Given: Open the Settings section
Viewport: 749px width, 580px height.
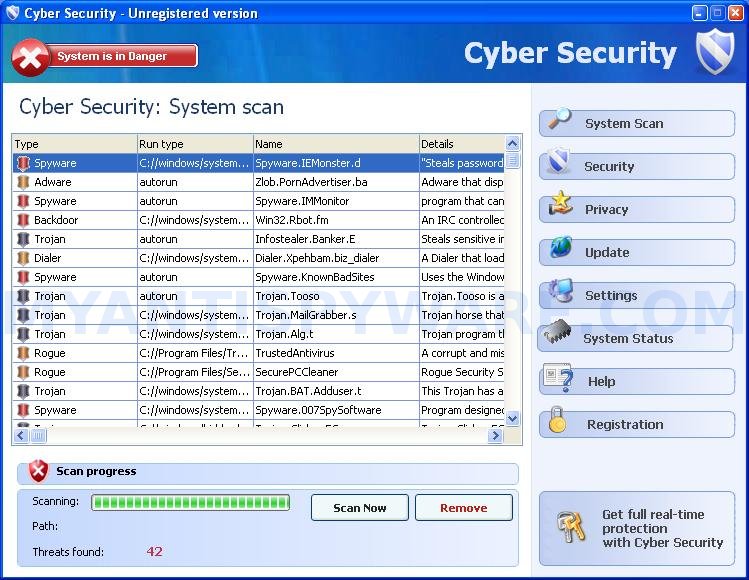Looking at the screenshot, I should point(637,295).
